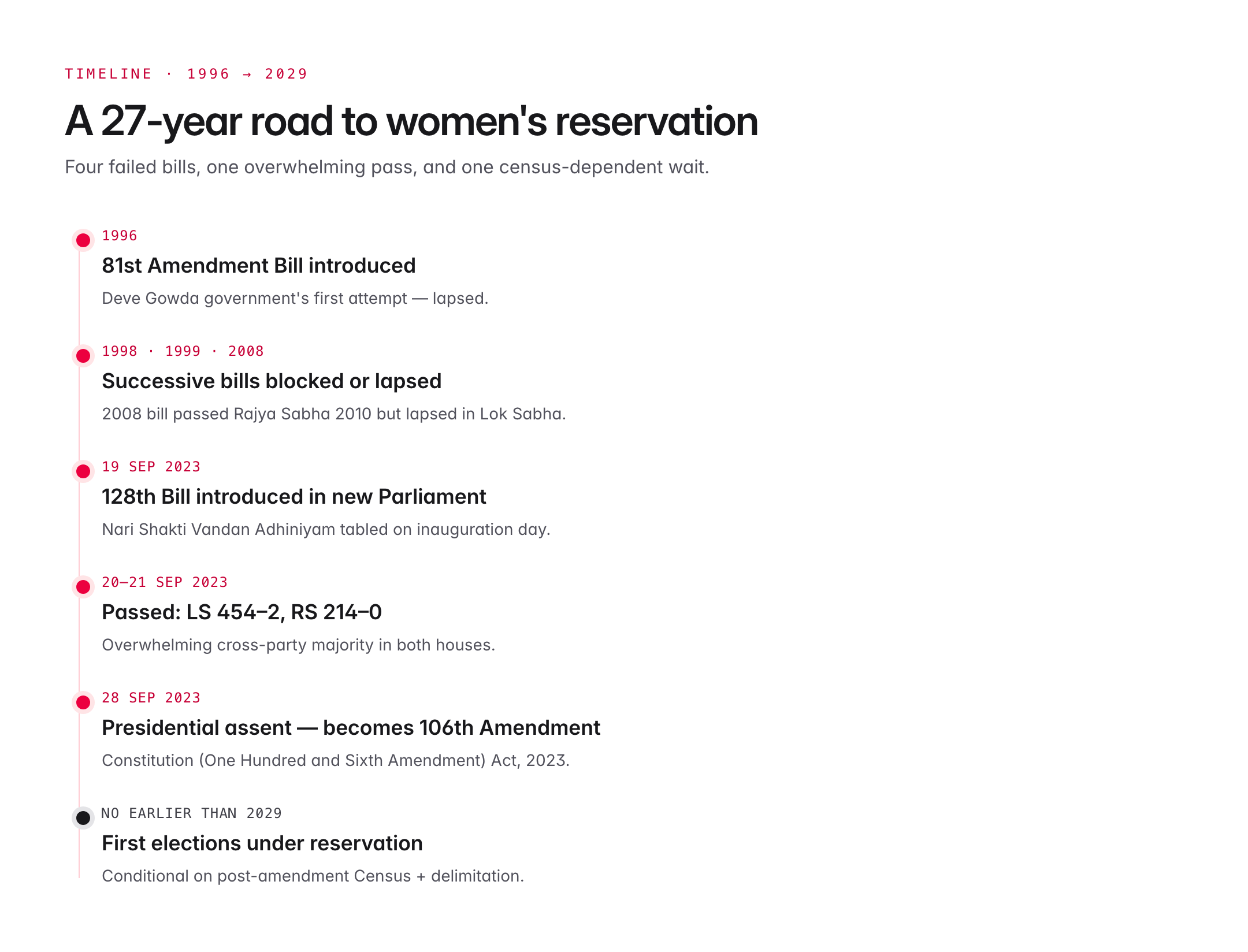Image resolution: width=1248 pixels, height=952 pixels.
Task: Click the "NO EARLIER THAN 2029" date label
Action: click(191, 813)
